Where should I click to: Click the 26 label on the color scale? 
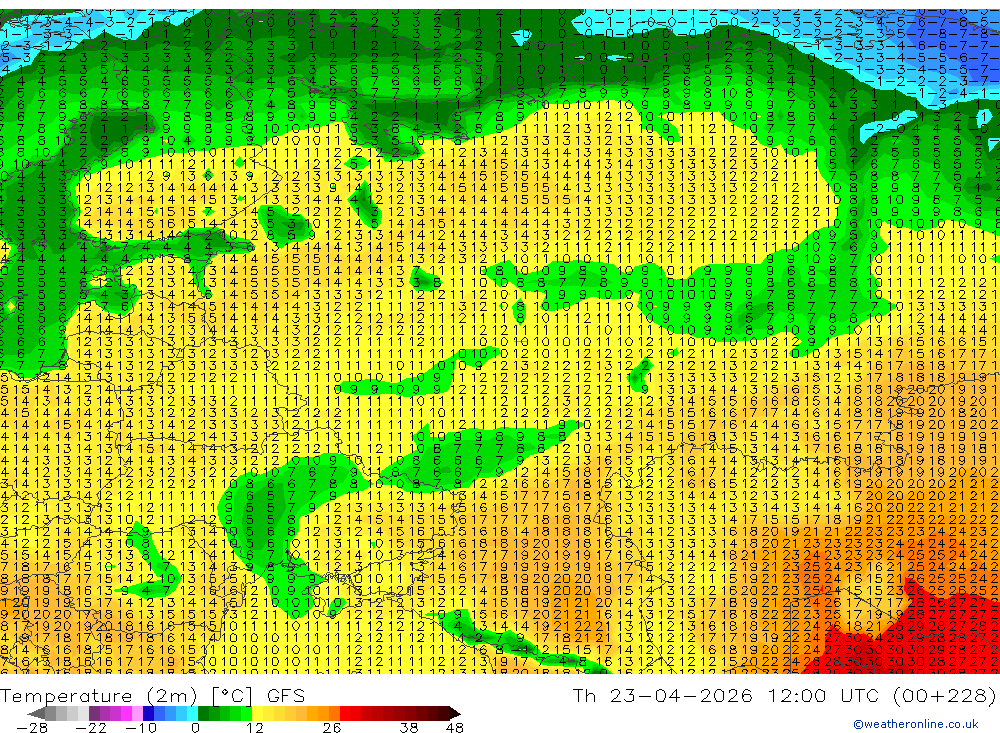(x=332, y=727)
